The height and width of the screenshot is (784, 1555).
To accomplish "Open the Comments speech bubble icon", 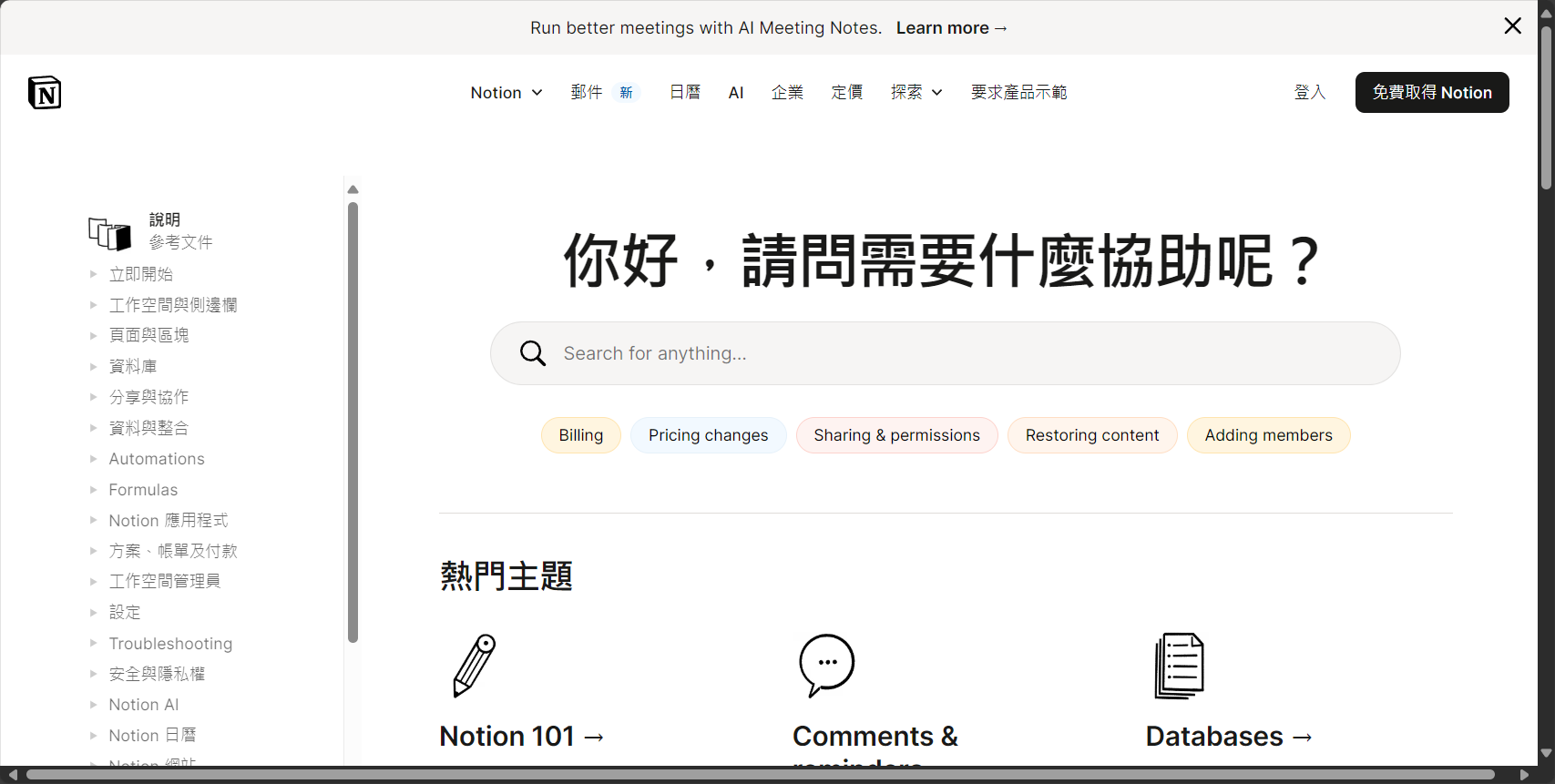I will (x=826, y=666).
